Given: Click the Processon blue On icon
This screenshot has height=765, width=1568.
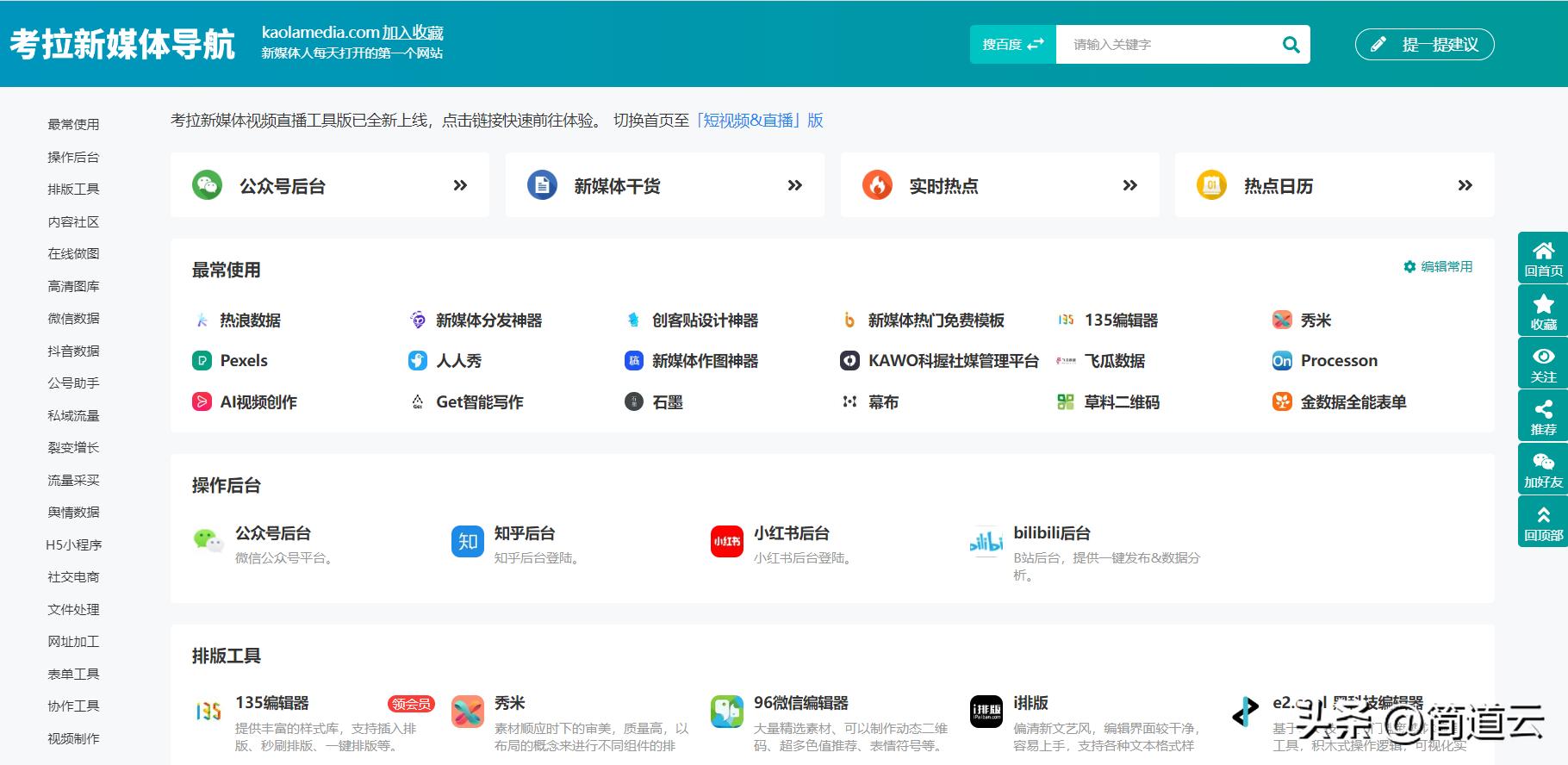Looking at the screenshot, I should [x=1283, y=361].
